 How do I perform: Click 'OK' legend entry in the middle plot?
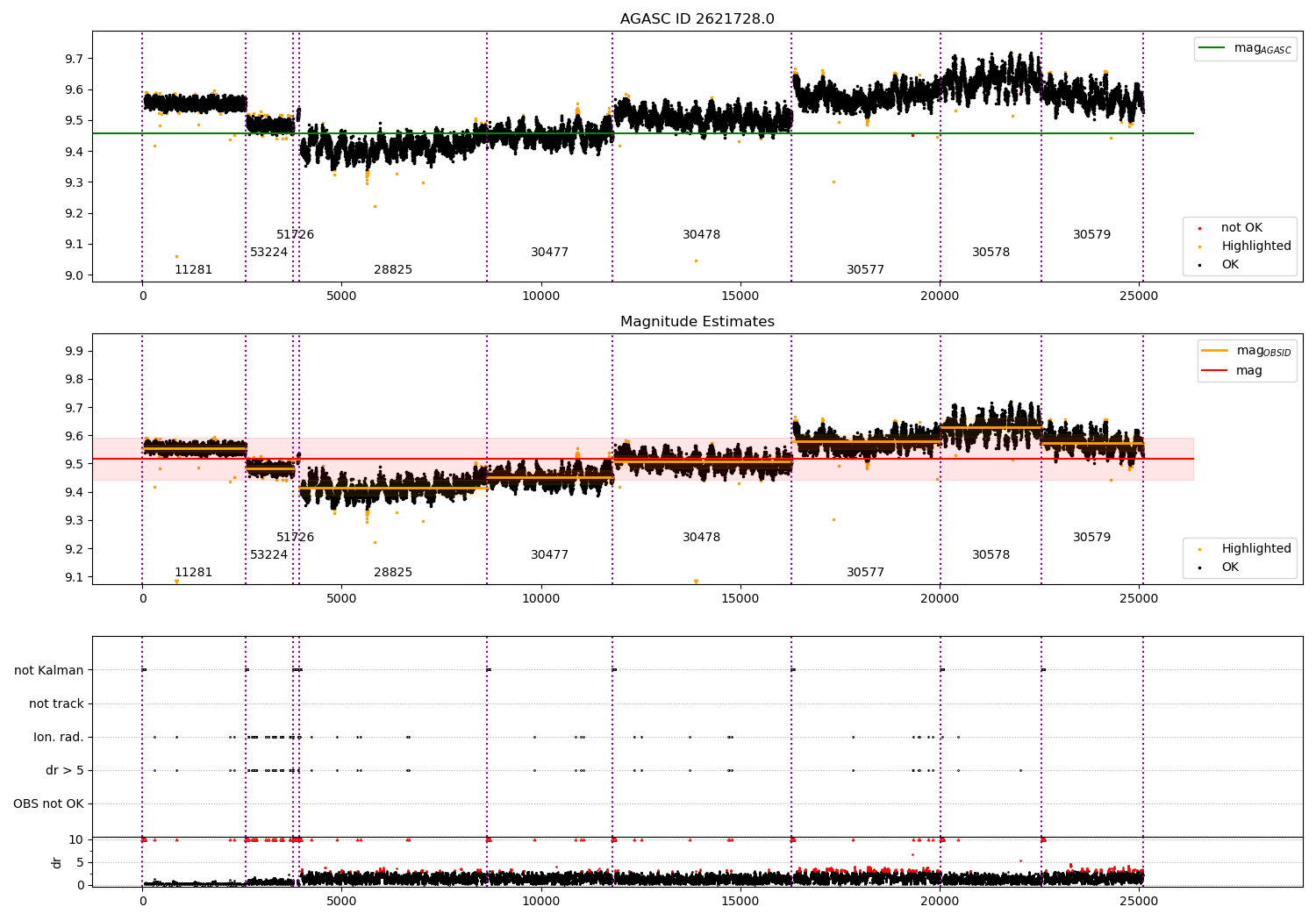(1219, 568)
